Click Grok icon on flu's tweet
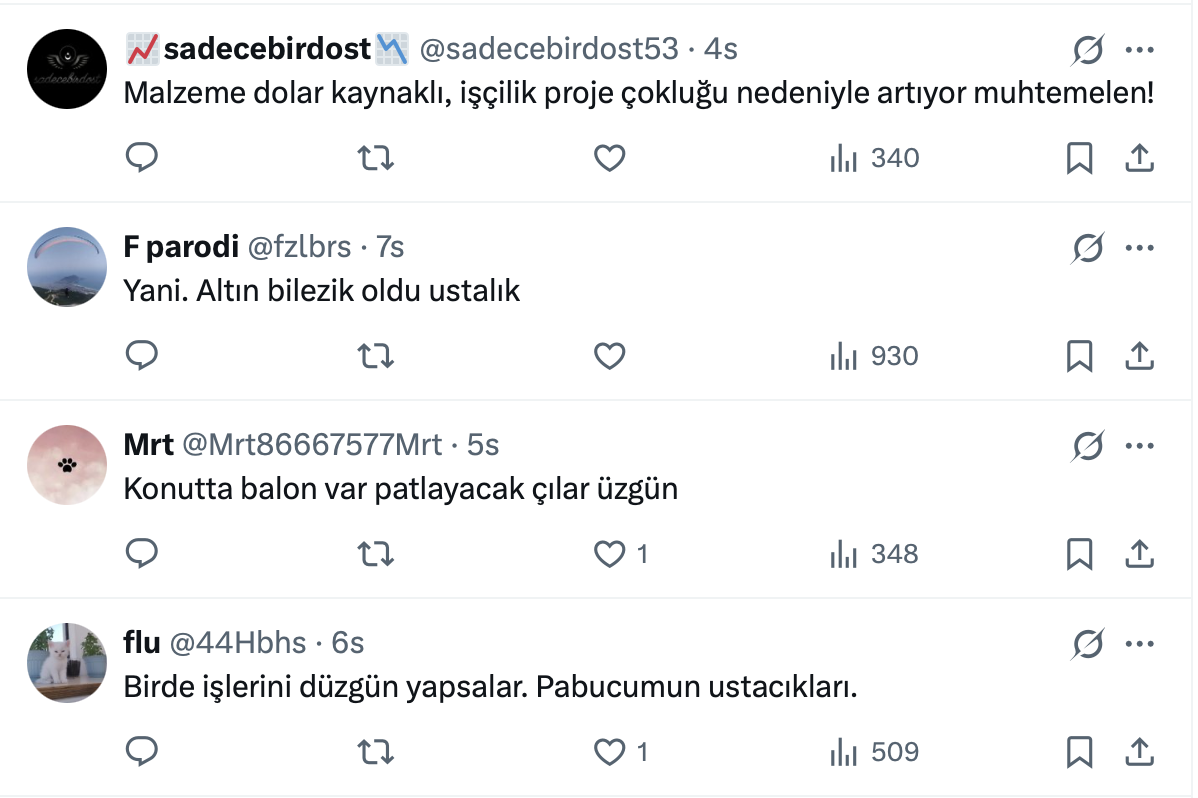The width and height of the screenshot is (1198, 798). [1087, 643]
